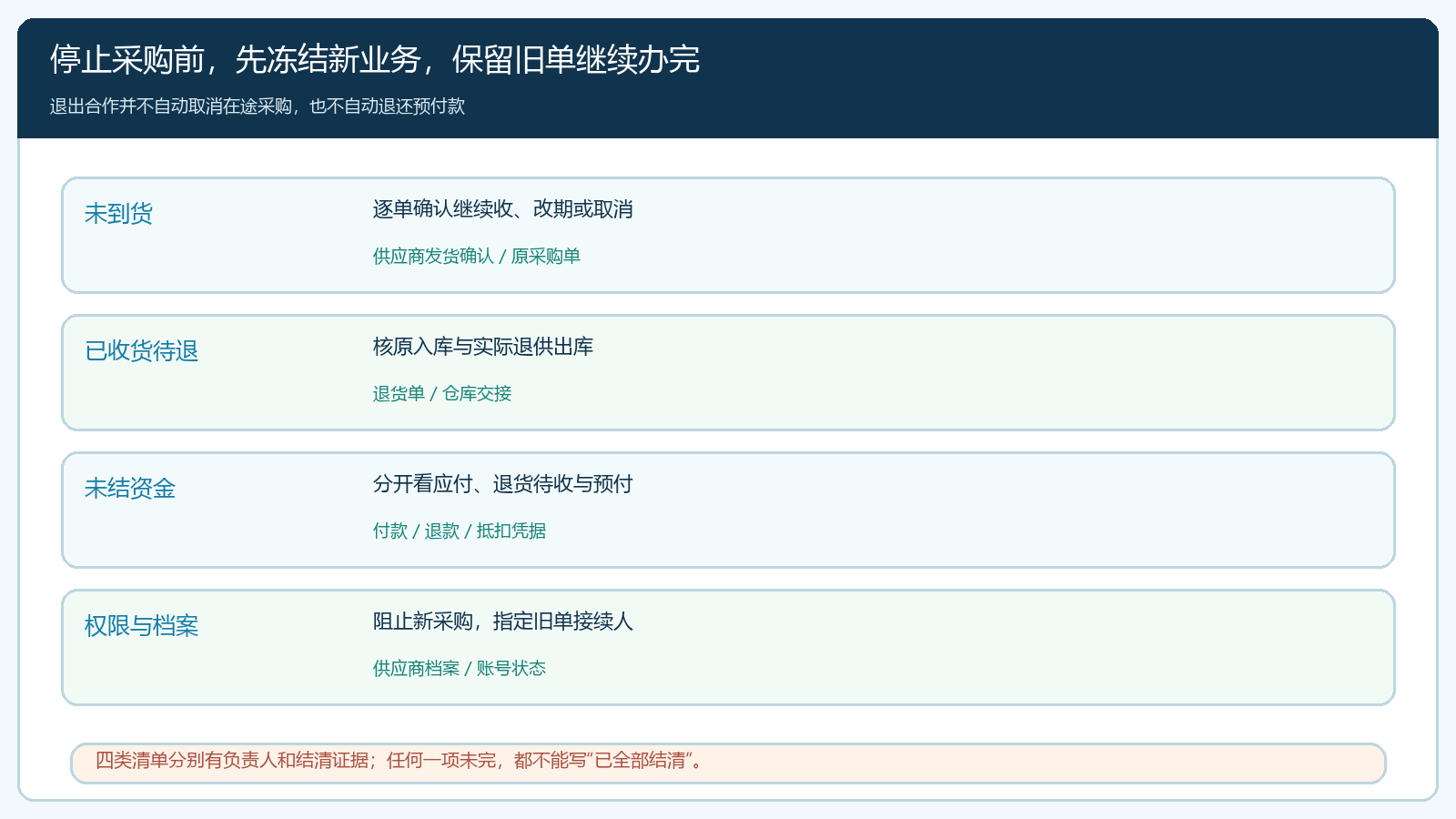
Task: Click 供应商档案 / 账号状态 line
Action: (459, 669)
